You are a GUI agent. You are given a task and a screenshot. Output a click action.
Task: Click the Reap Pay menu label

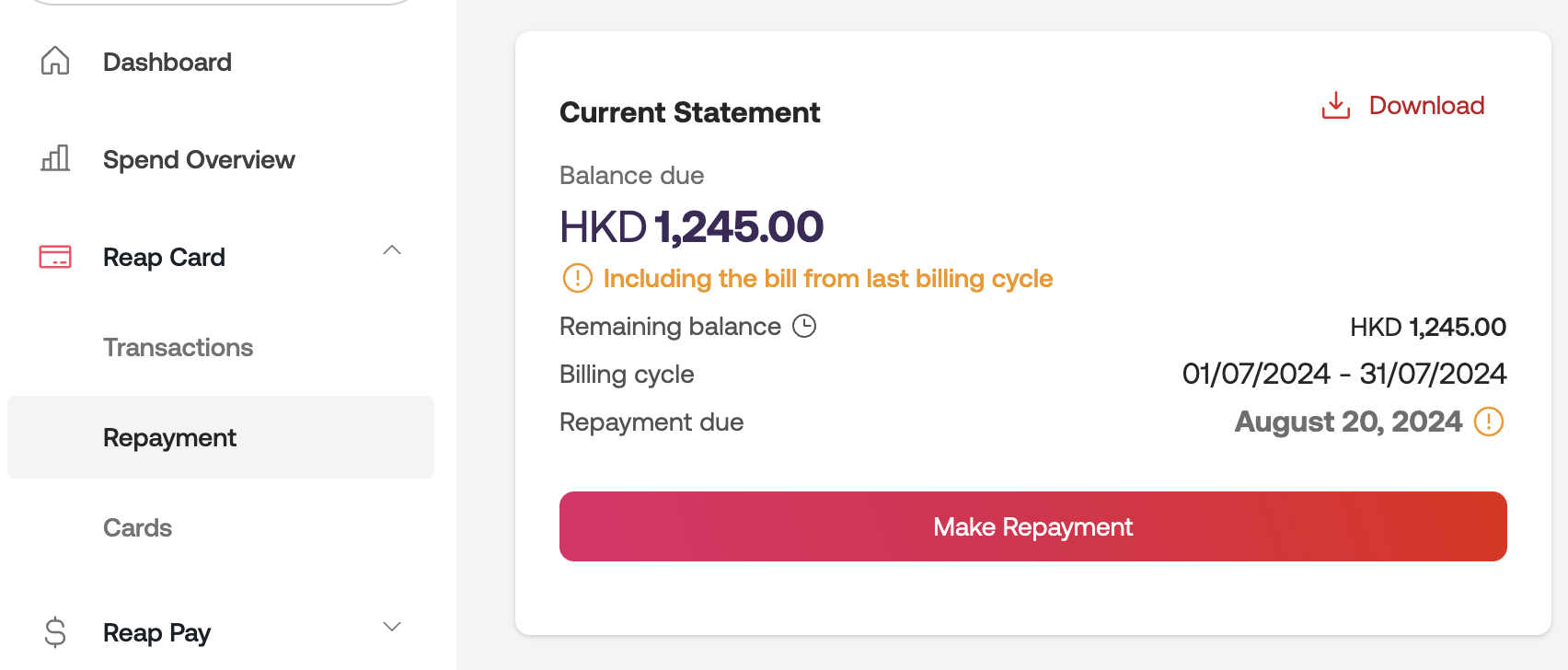pos(156,632)
